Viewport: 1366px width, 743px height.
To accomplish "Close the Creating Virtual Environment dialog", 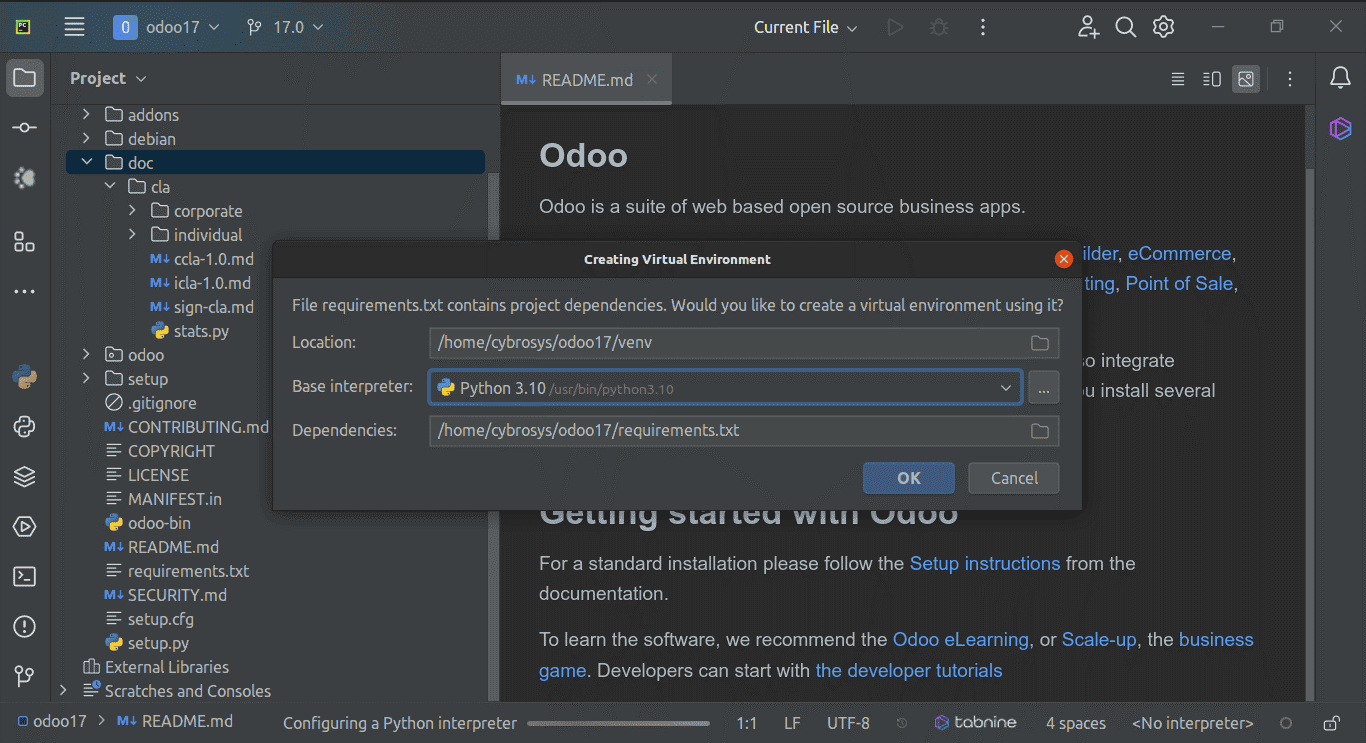I will (x=1064, y=259).
